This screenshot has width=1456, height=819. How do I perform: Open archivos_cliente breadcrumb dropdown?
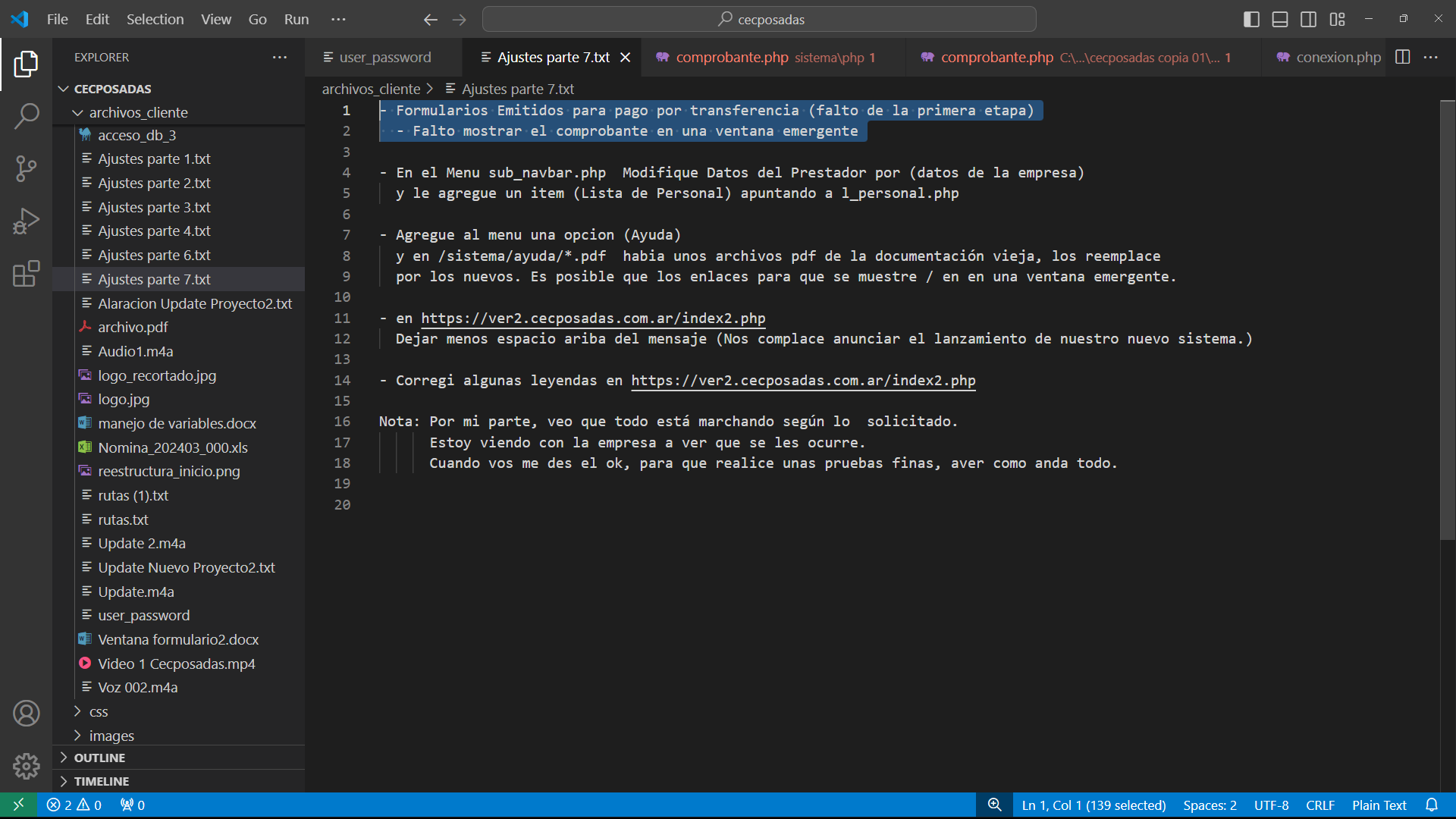[371, 89]
